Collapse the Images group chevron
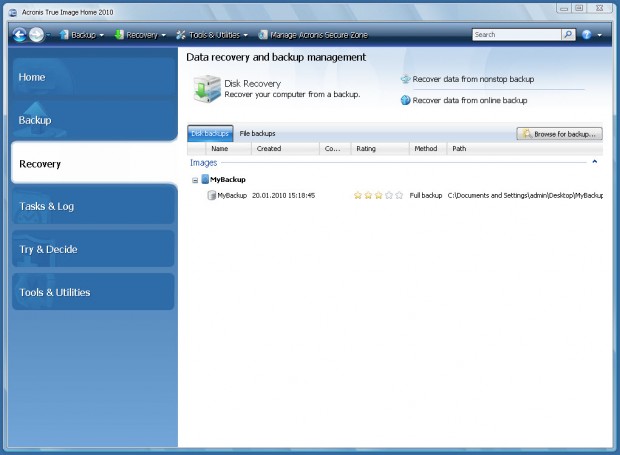620x455 pixels. [594, 162]
